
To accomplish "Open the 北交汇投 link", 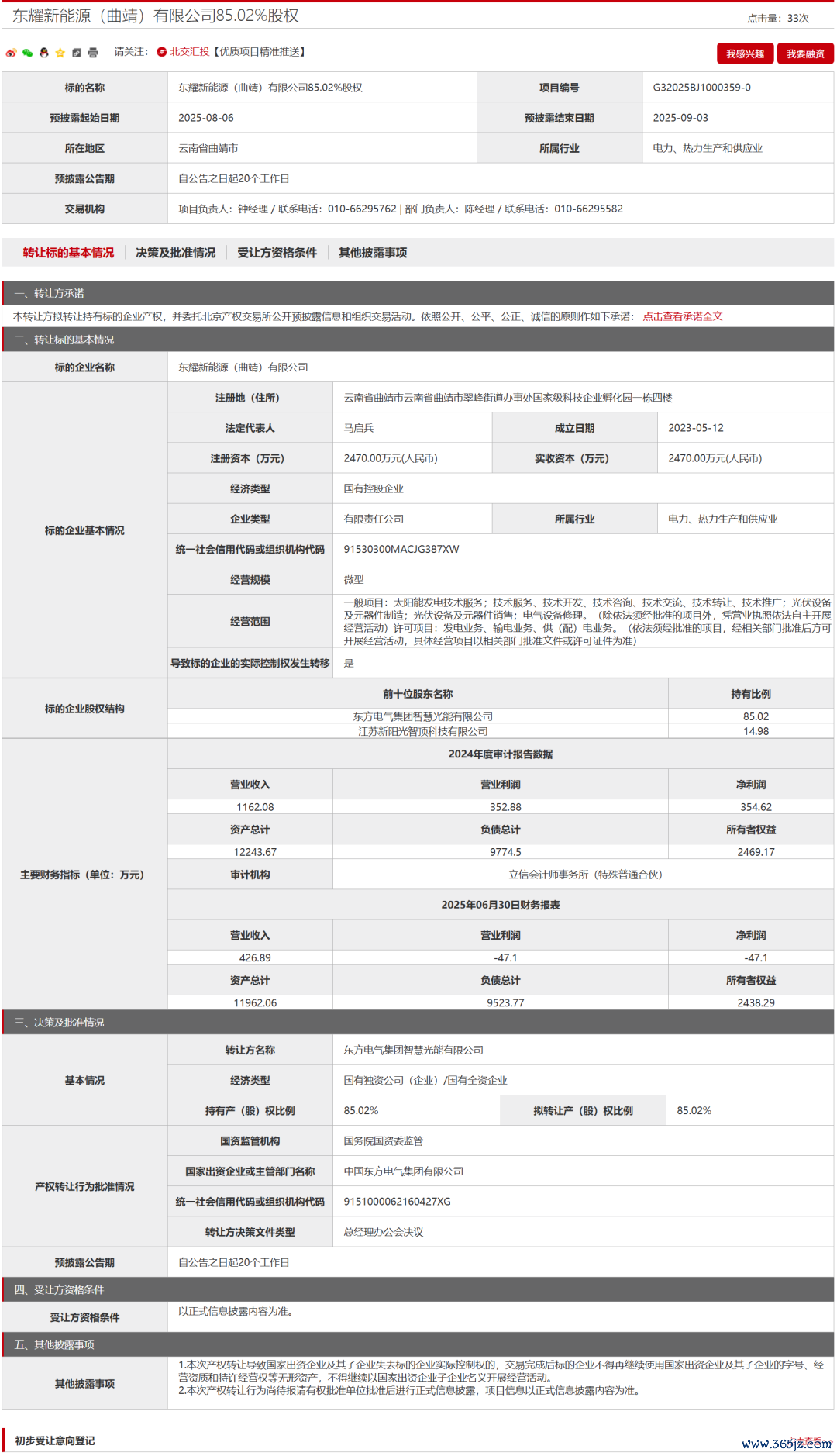I will coord(190,52).
